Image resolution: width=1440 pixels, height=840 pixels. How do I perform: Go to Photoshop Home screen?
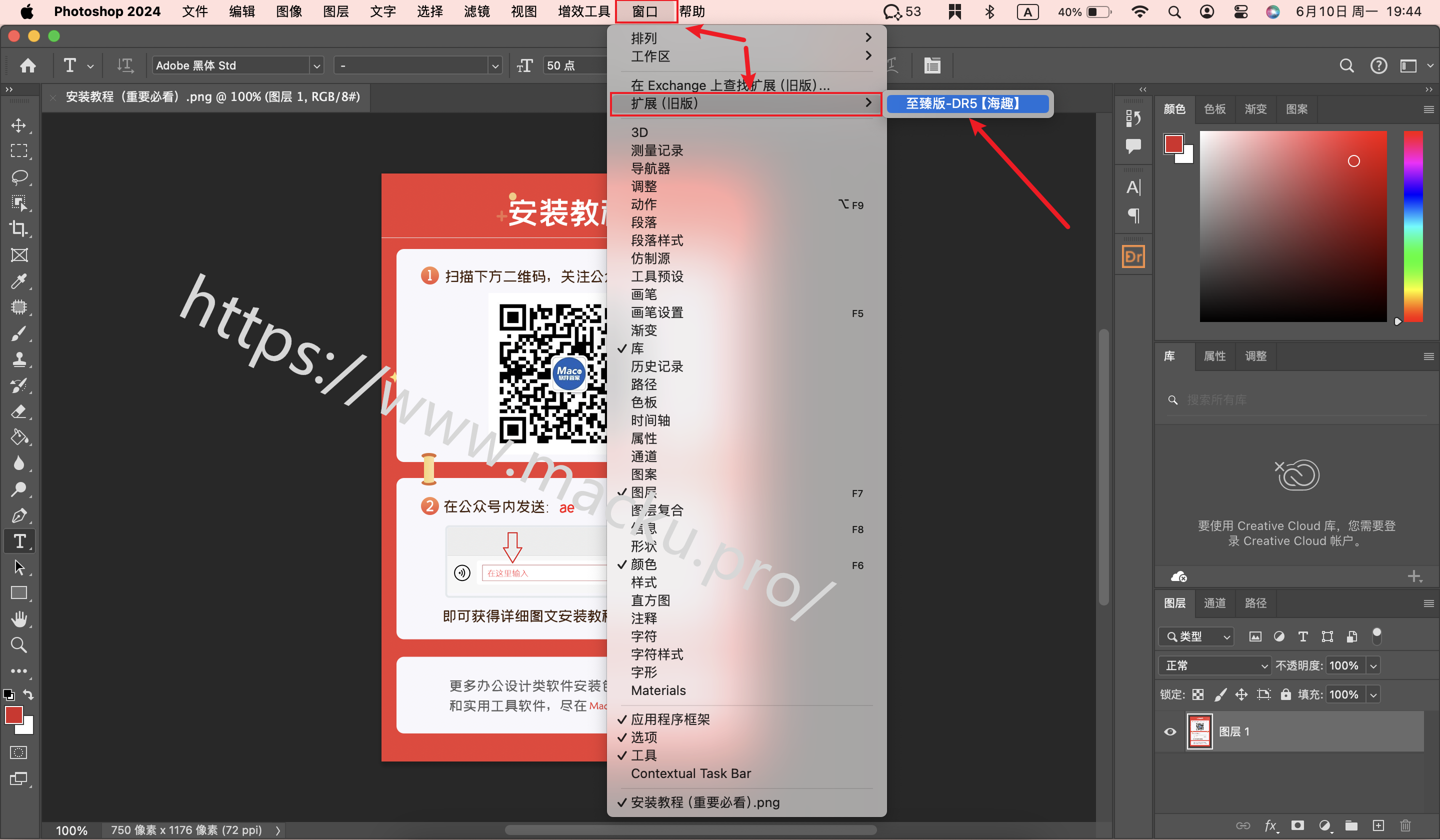point(27,65)
